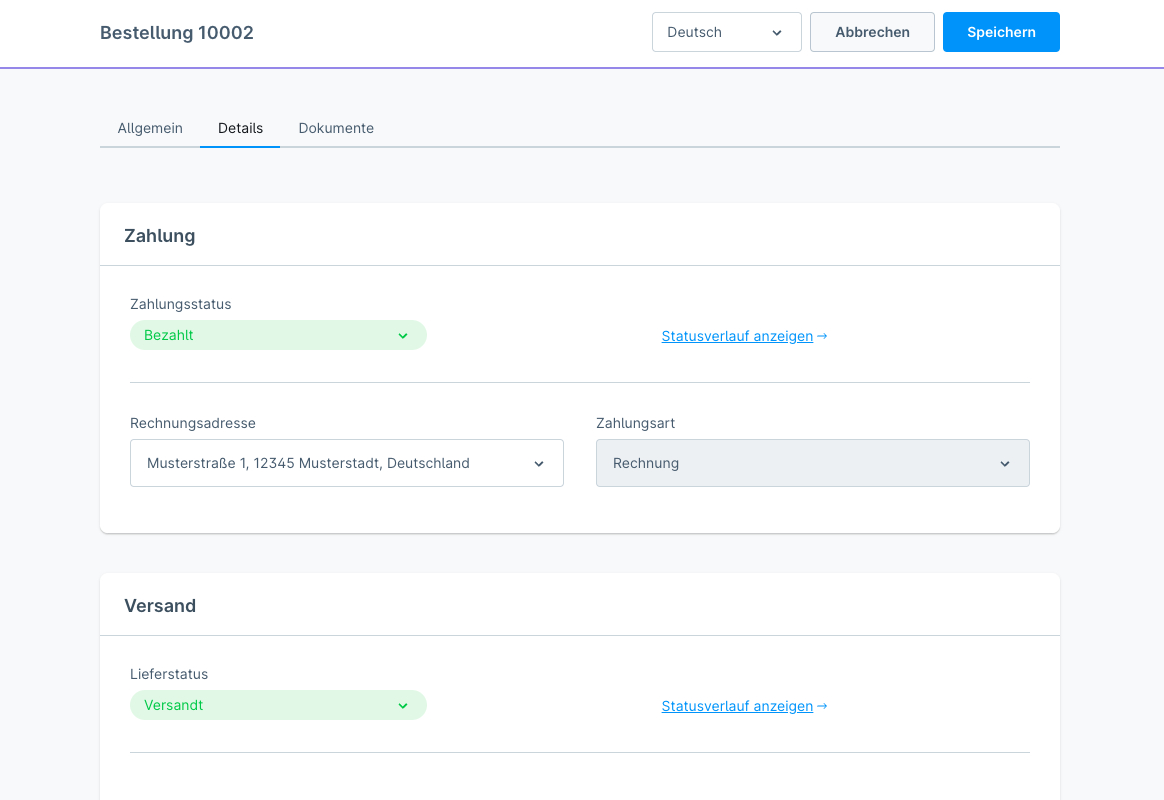The height and width of the screenshot is (800, 1164).
Task: Open the Deutsch language dropdown
Action: pyautogui.click(x=726, y=32)
